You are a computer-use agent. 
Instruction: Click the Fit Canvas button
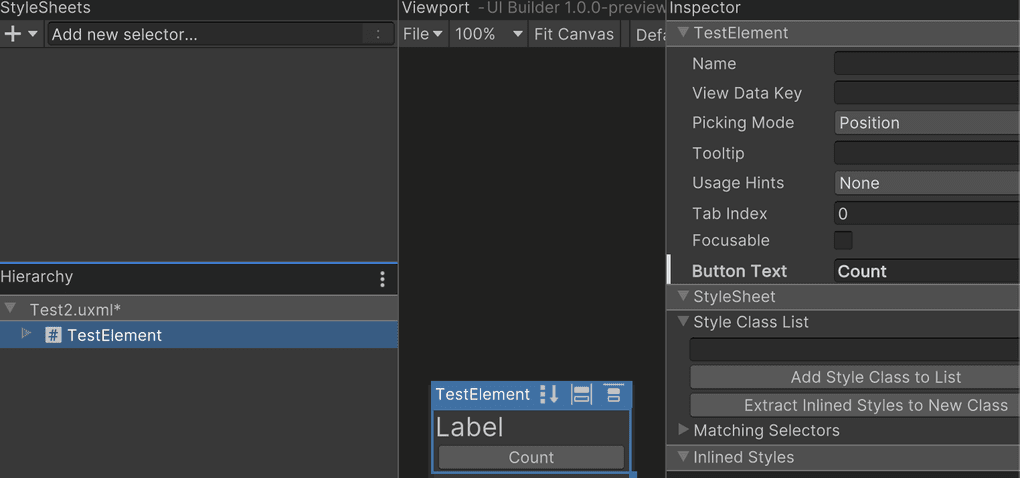pyautogui.click(x=573, y=34)
